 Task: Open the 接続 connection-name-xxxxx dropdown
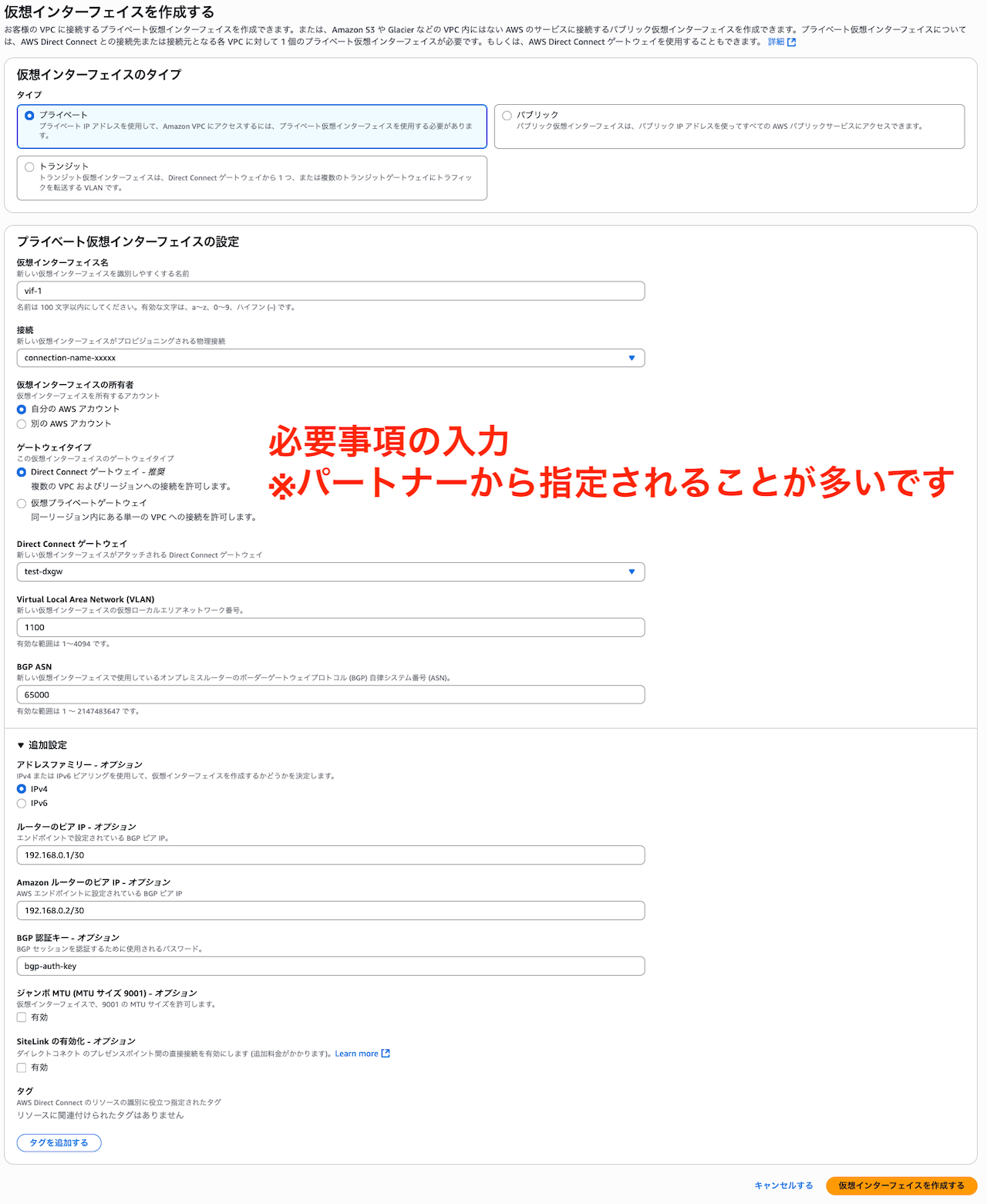pos(331,358)
